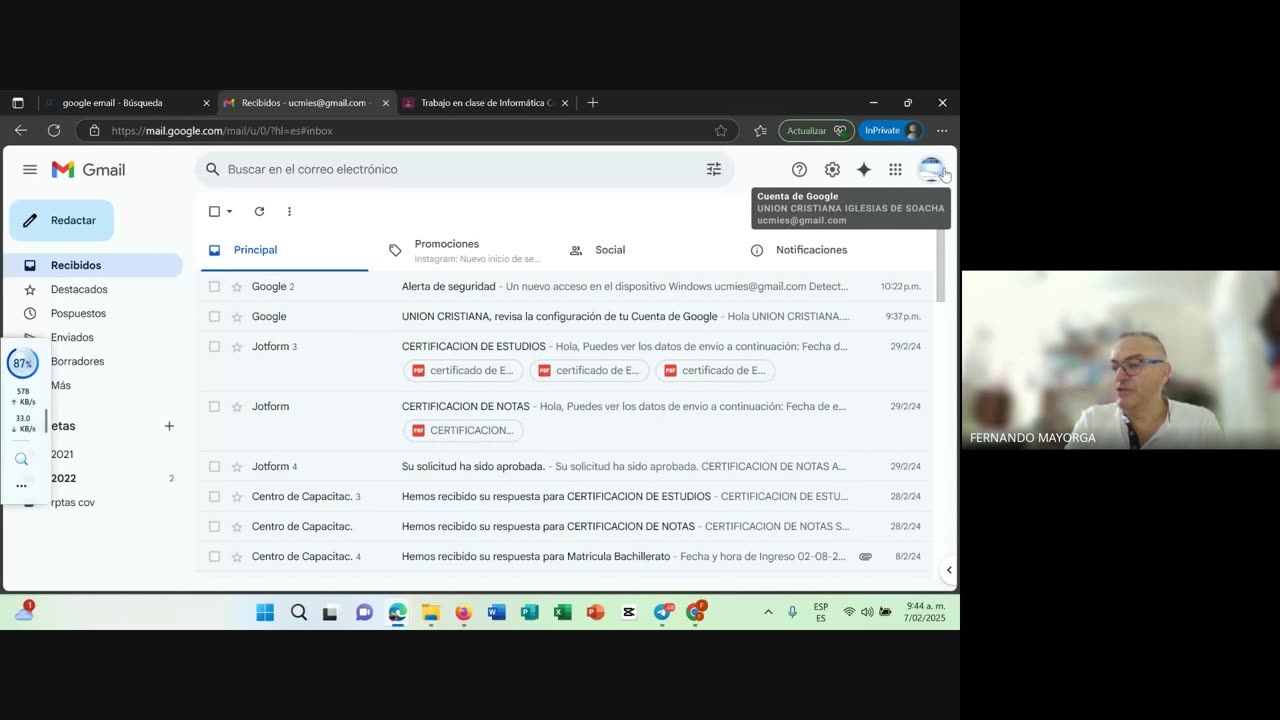
Task: Open the Help question mark icon
Action: coord(799,170)
